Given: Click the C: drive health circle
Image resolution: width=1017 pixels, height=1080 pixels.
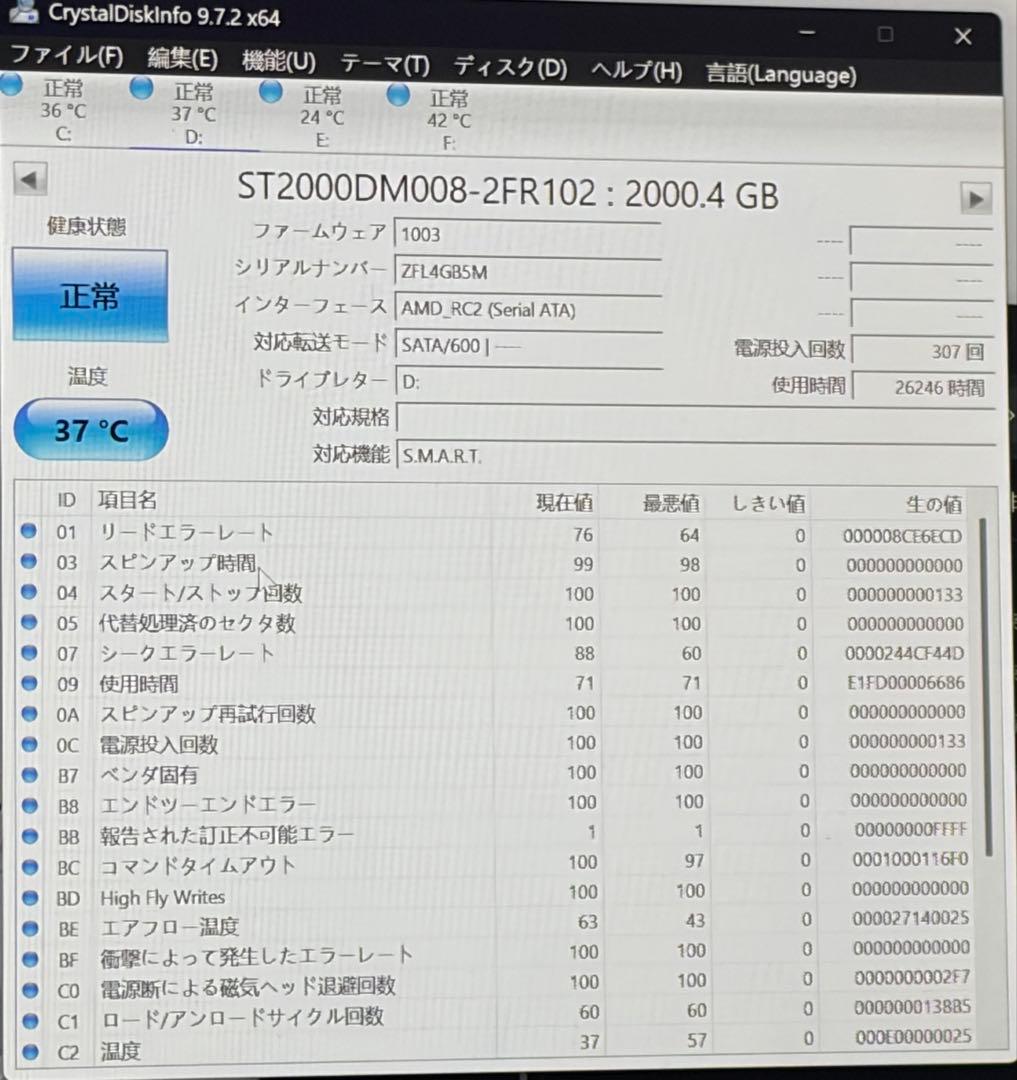Looking at the screenshot, I should click(x=11, y=90).
